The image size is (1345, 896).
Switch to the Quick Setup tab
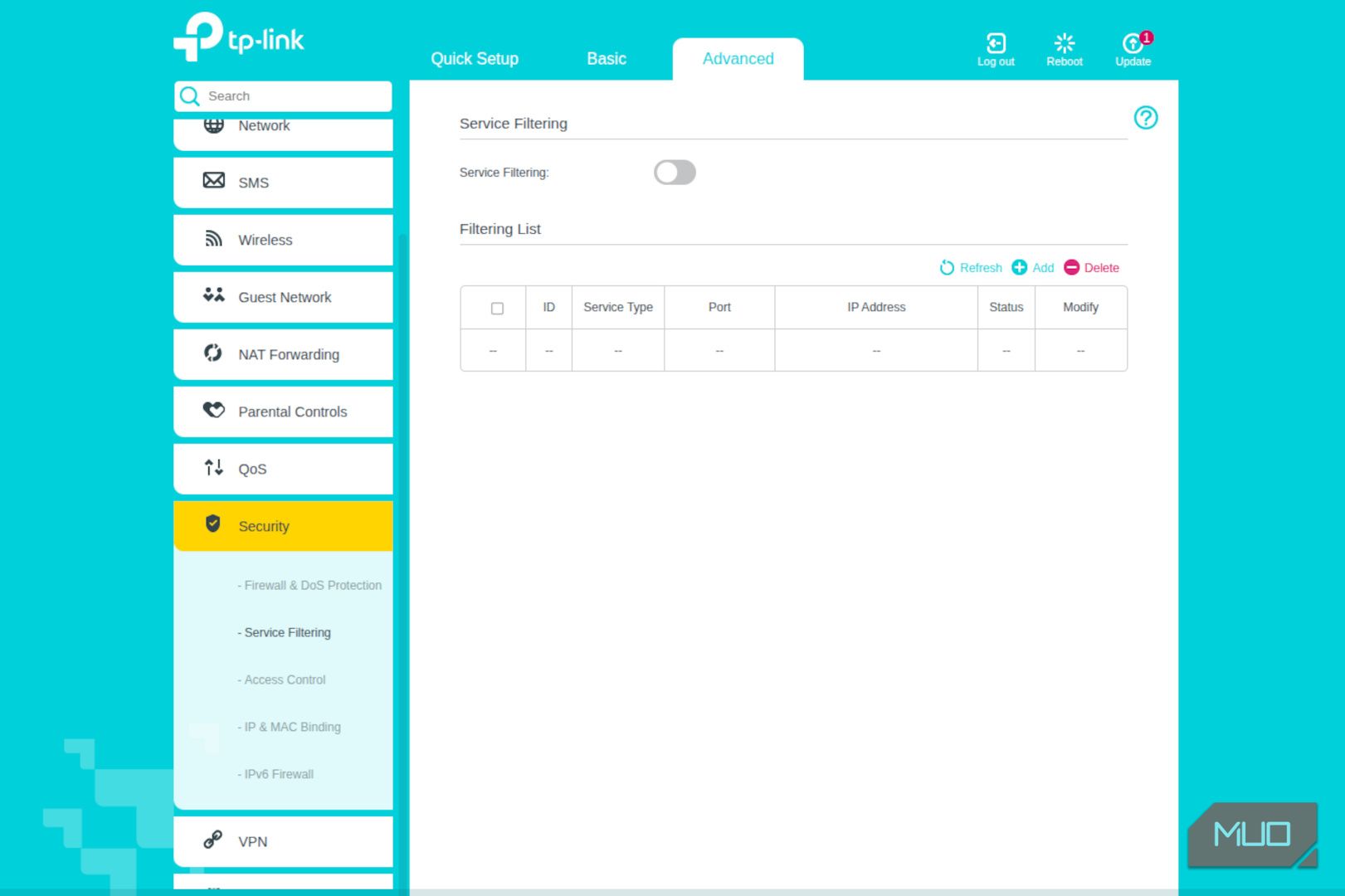pos(475,59)
